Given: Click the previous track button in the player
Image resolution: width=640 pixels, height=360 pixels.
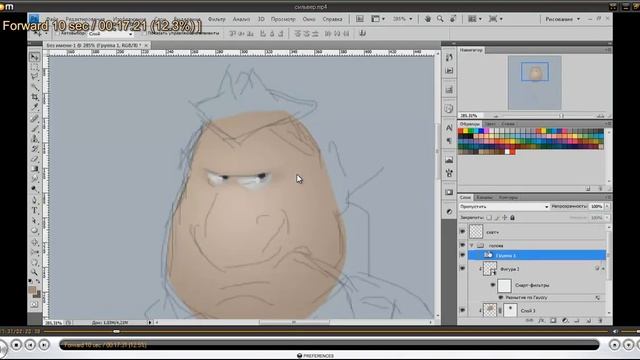Looking at the screenshot, I should [x=30, y=345].
